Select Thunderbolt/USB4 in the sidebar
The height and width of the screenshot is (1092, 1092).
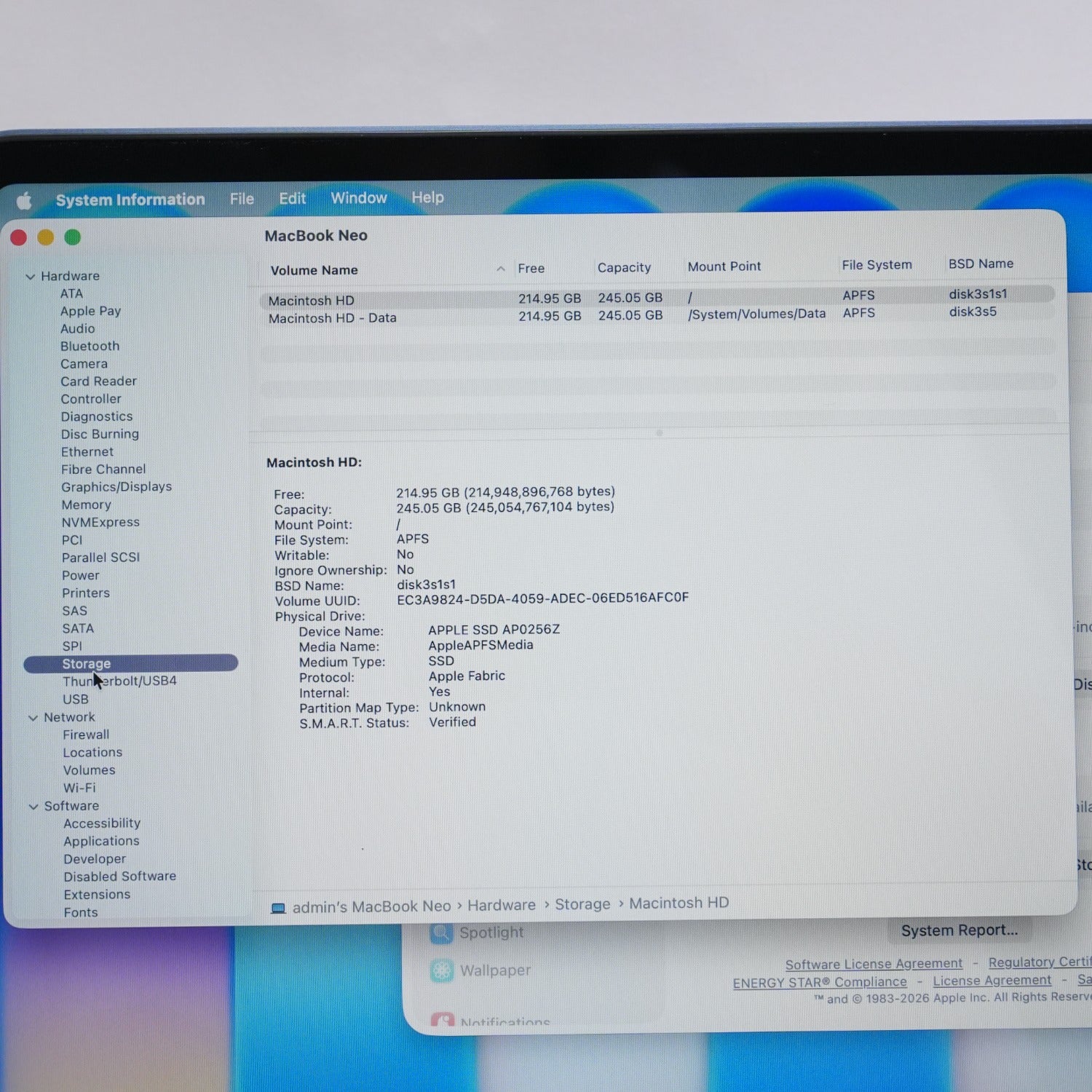pos(119,681)
